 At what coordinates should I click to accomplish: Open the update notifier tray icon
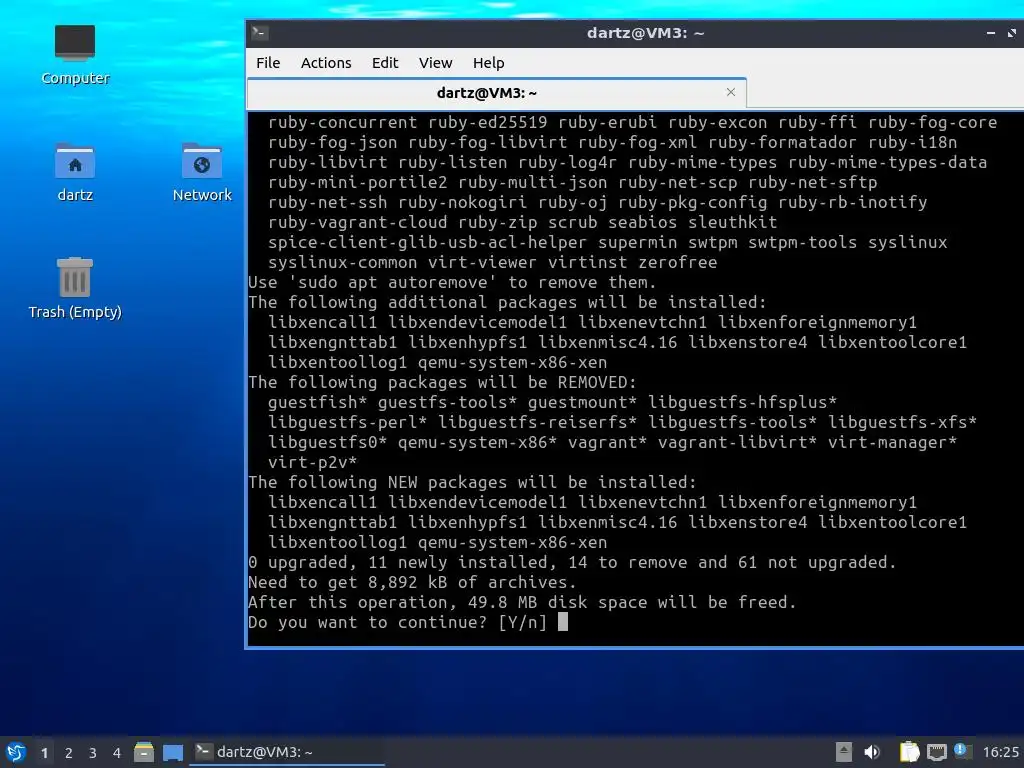coord(961,751)
